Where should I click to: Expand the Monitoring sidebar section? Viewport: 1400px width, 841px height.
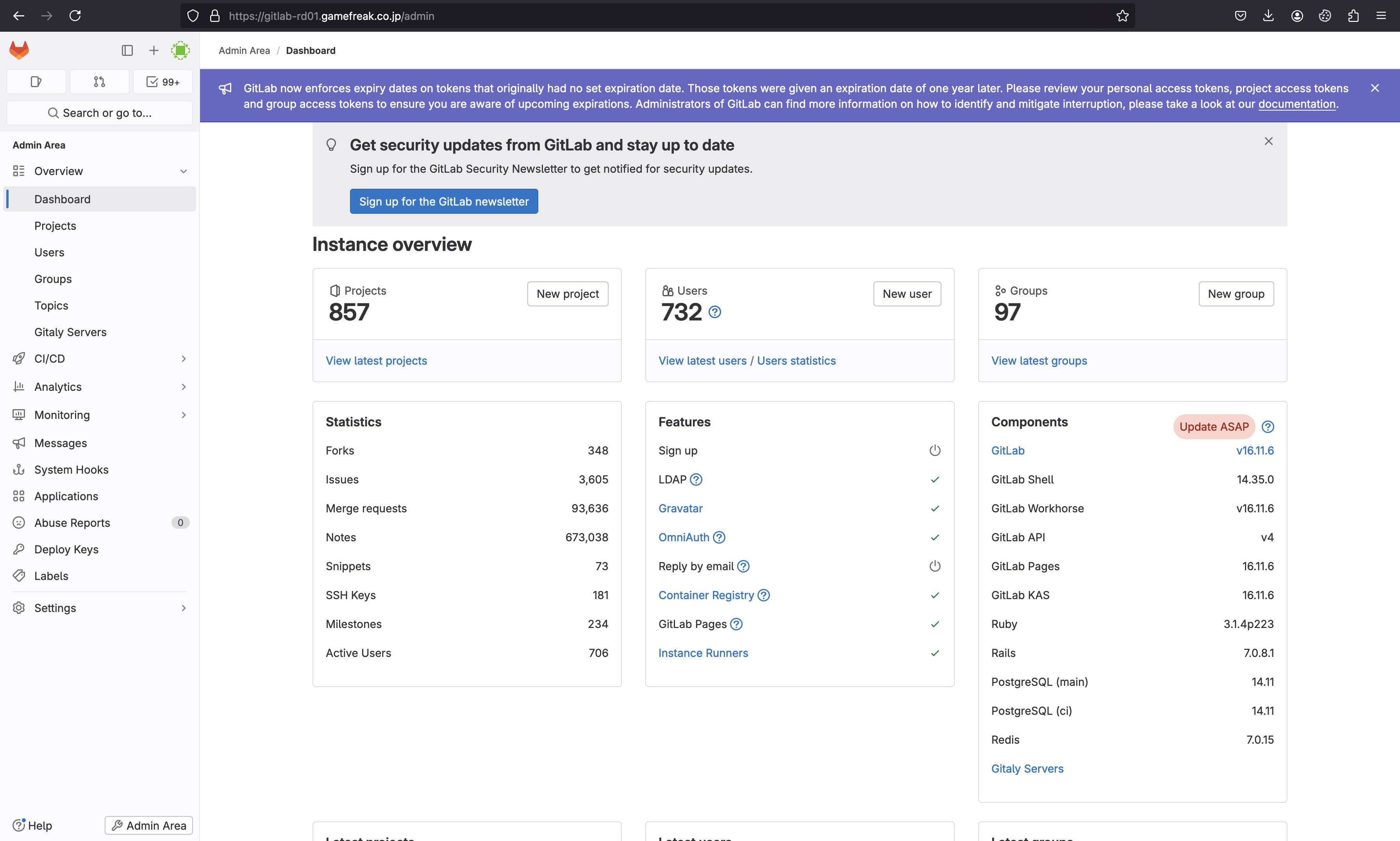tap(100, 415)
